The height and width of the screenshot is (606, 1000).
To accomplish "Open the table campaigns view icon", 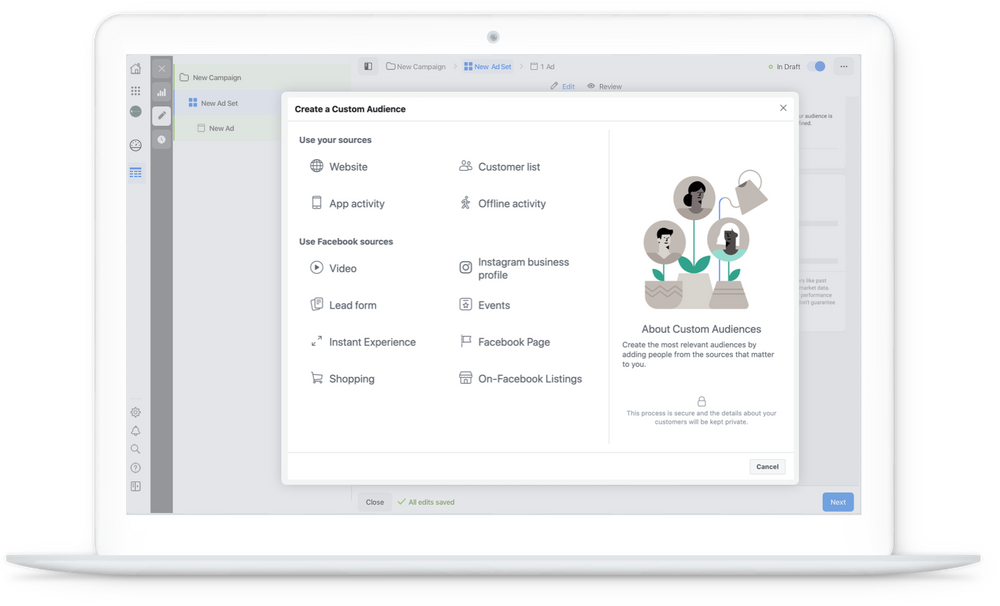I will tap(136, 173).
